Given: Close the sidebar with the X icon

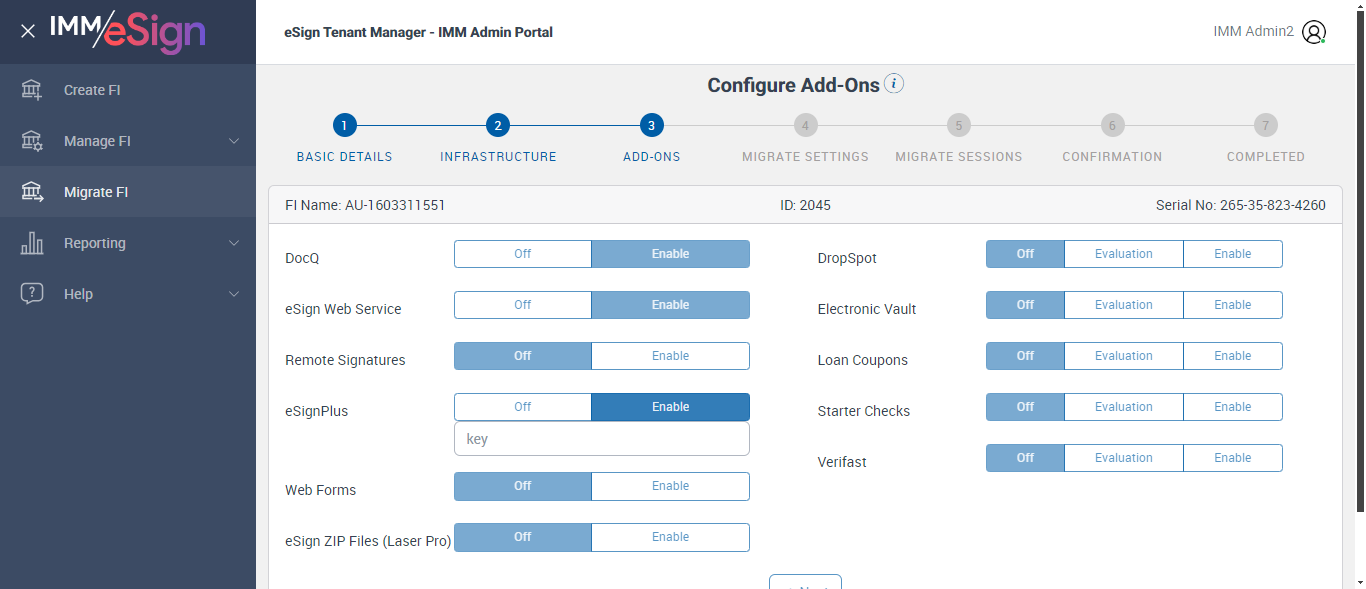Looking at the screenshot, I should coord(28,31).
